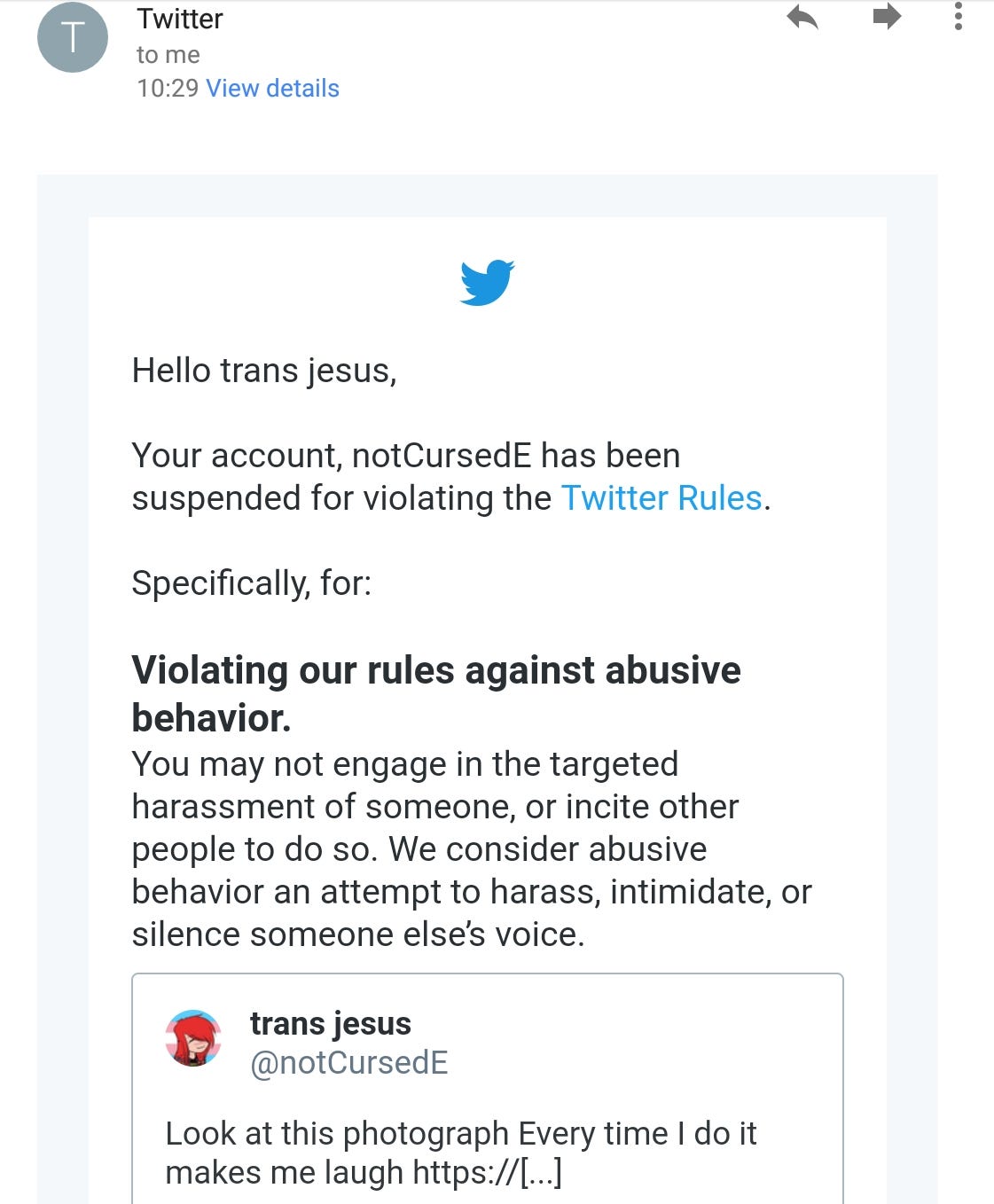
Task: Click the 'Violating our rules' bold heading
Action: 435,670
